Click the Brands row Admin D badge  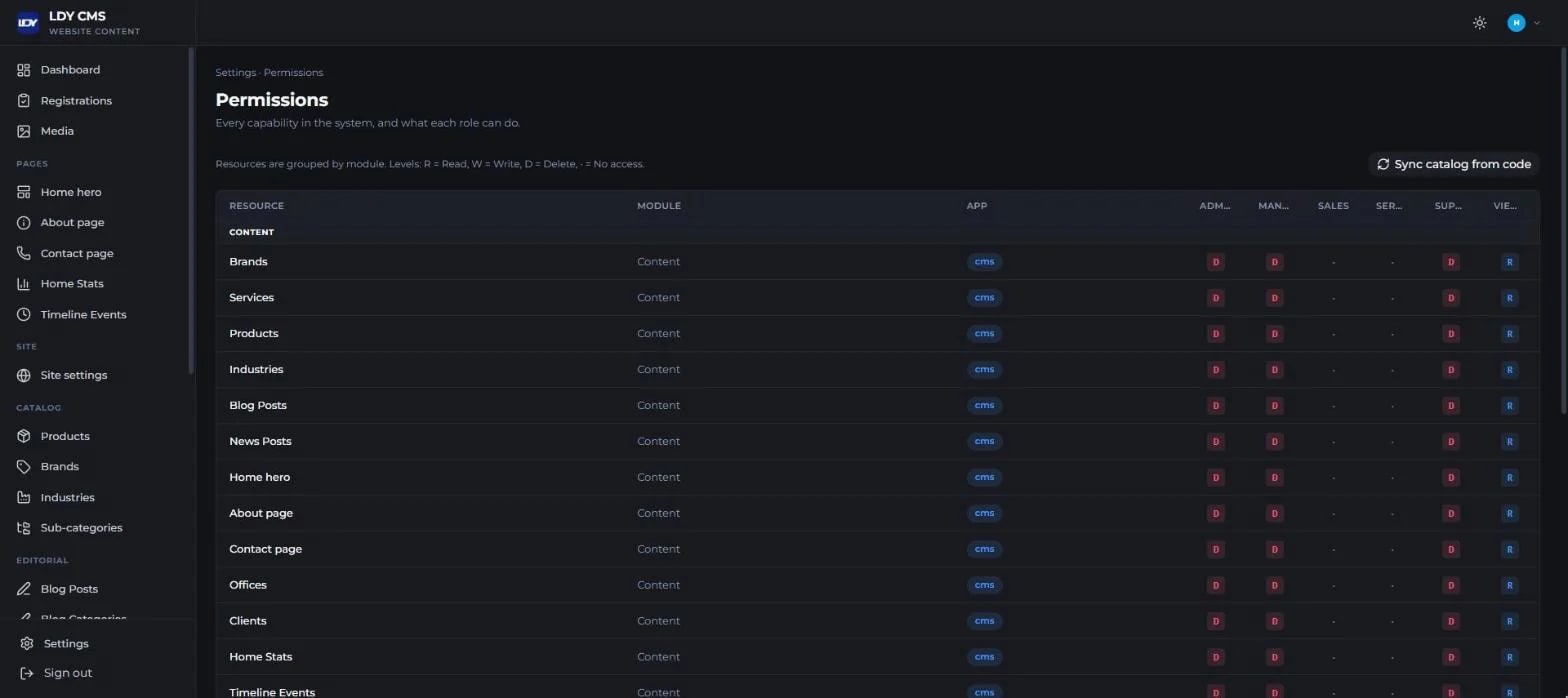pos(1216,262)
